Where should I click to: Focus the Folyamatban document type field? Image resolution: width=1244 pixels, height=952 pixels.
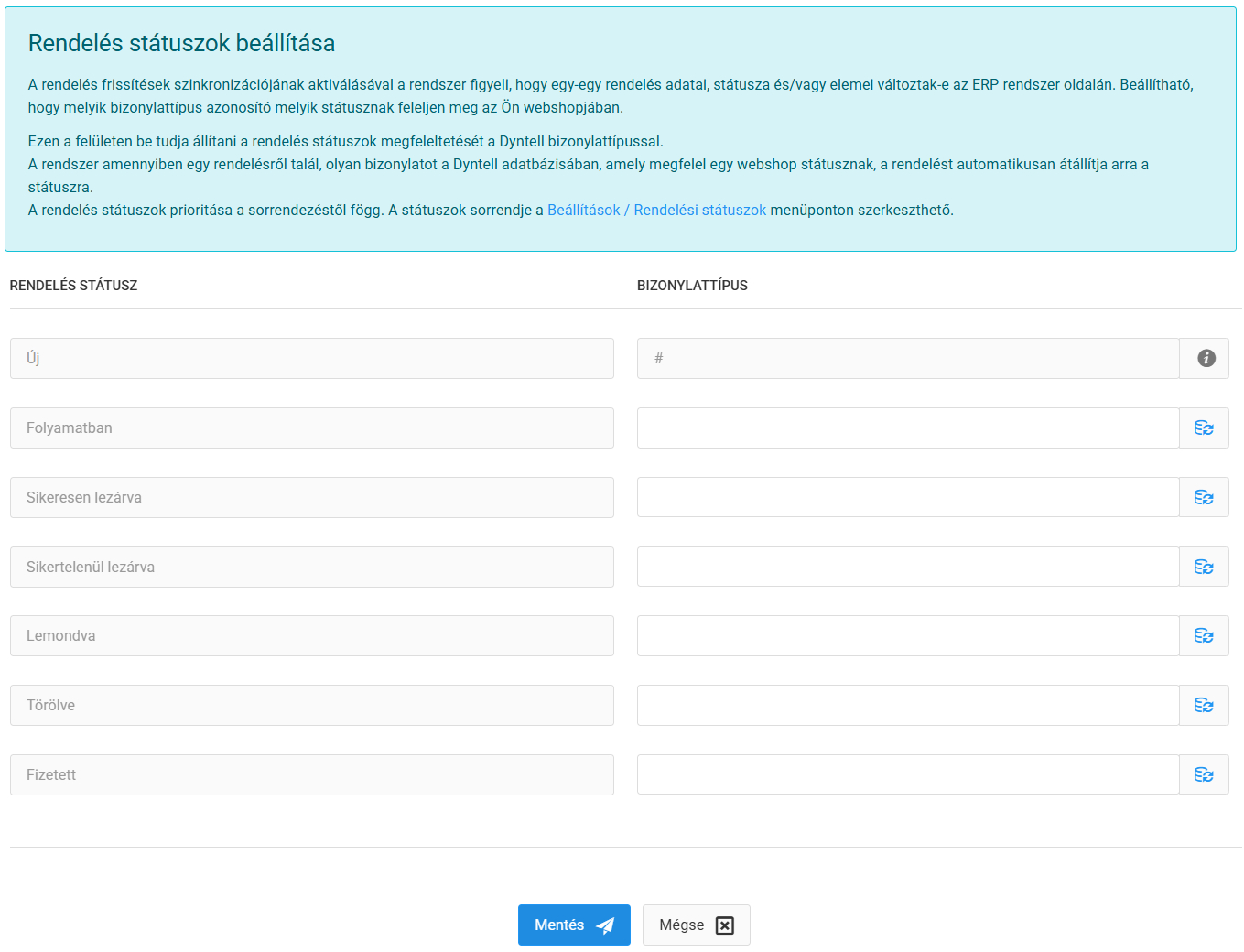(907, 427)
